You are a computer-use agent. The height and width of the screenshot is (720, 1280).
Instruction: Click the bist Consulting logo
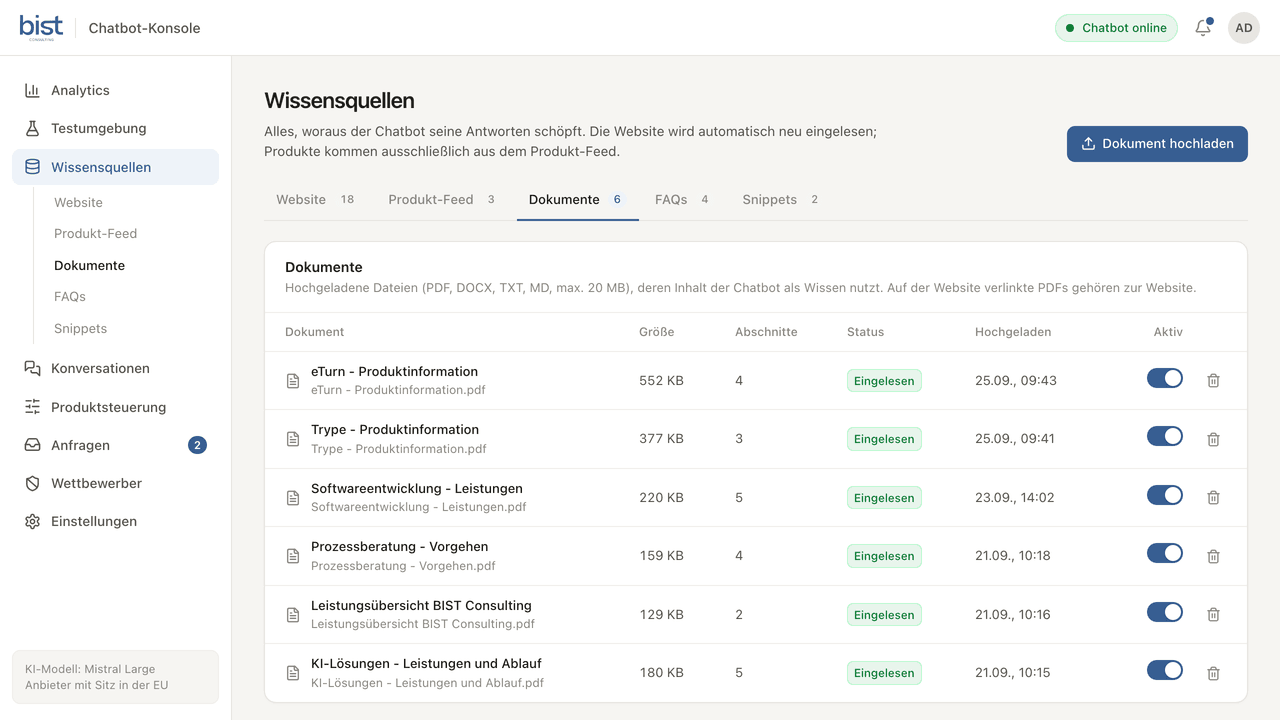[41, 27]
